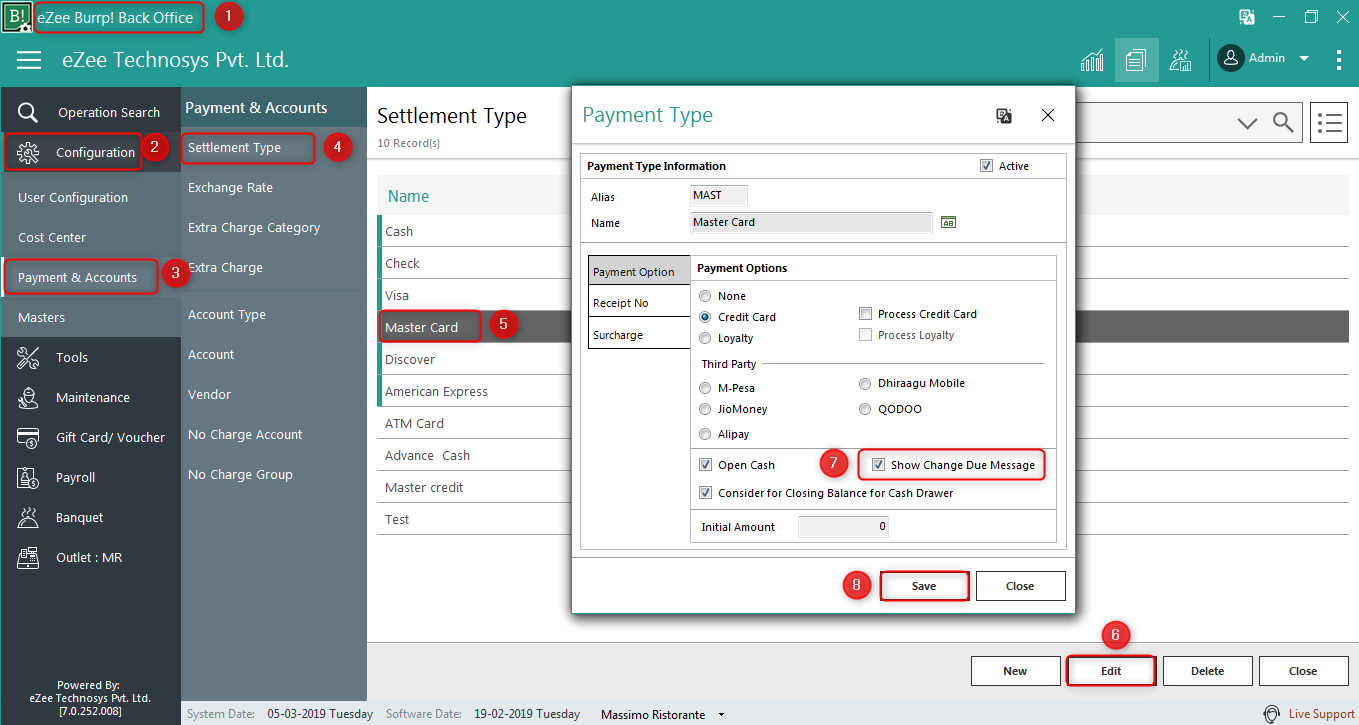
Task: Click the Delete button
Action: click(1207, 671)
